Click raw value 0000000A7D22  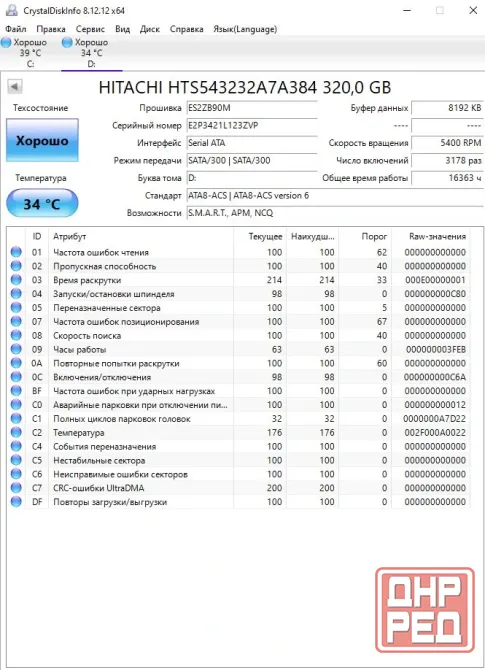point(435,419)
